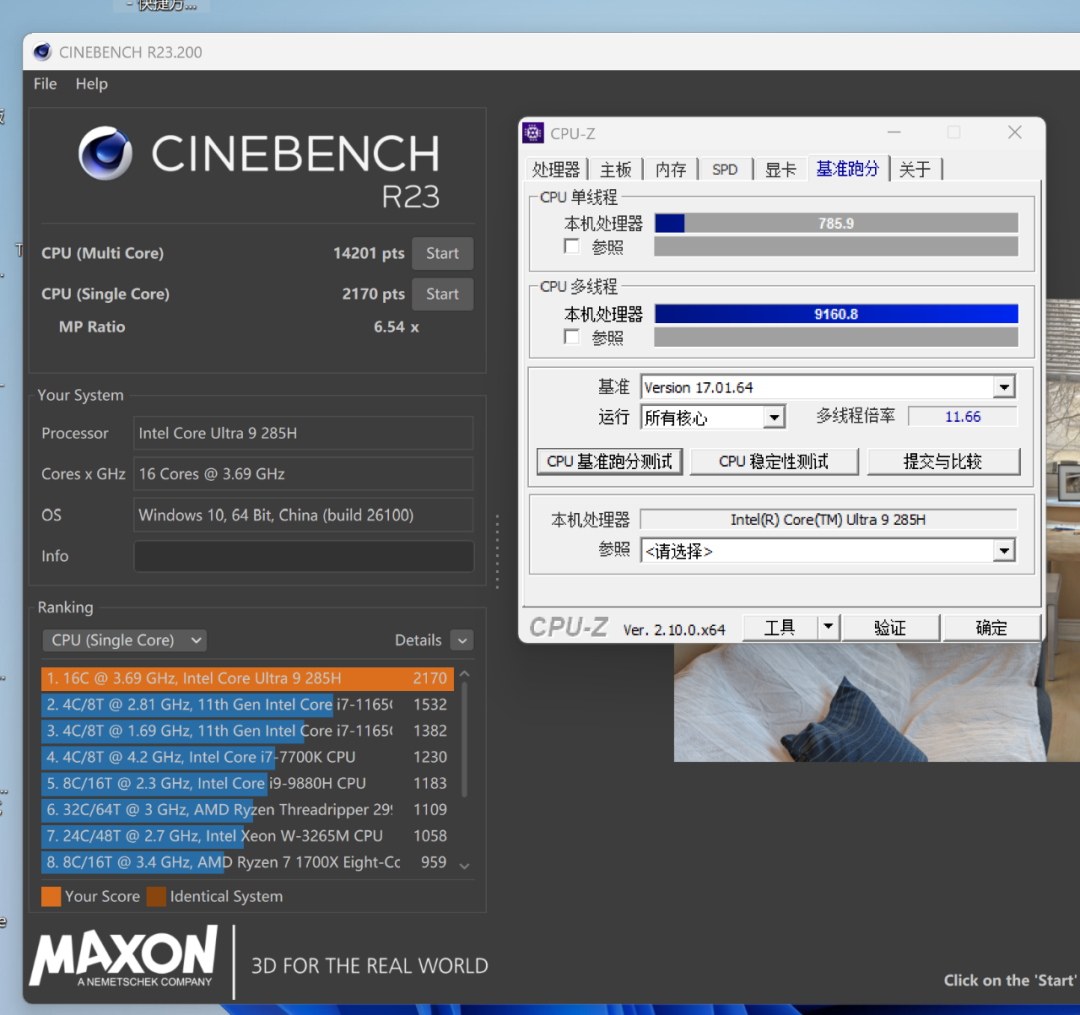Start the CPU Multi Core test
This screenshot has width=1080, height=1015.
click(442, 253)
